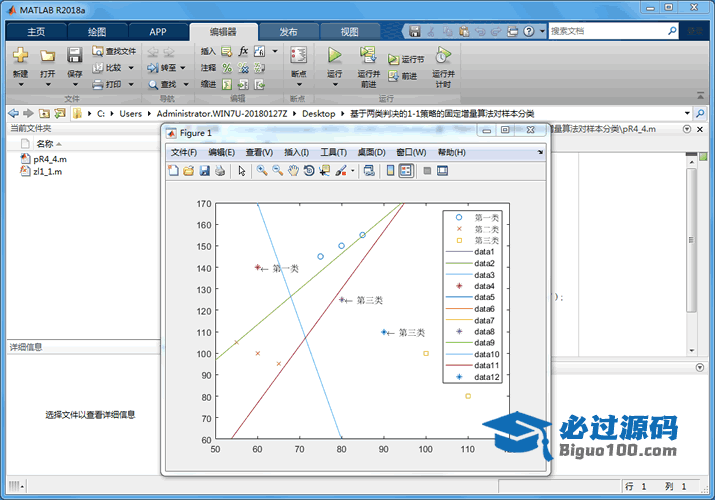Select the Zoom Out magnifier tool
The image size is (715, 500).
(x=278, y=171)
